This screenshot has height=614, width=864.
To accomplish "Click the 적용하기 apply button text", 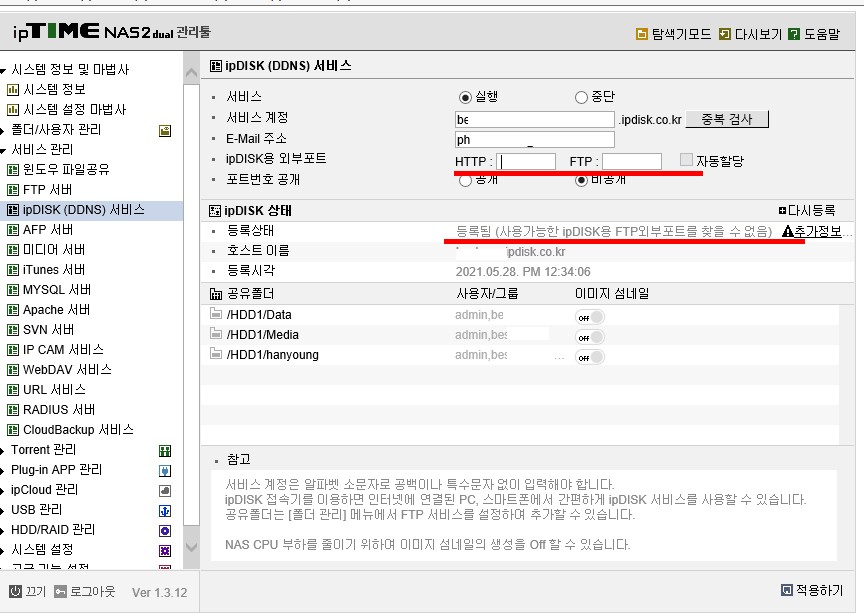I will (x=819, y=590).
